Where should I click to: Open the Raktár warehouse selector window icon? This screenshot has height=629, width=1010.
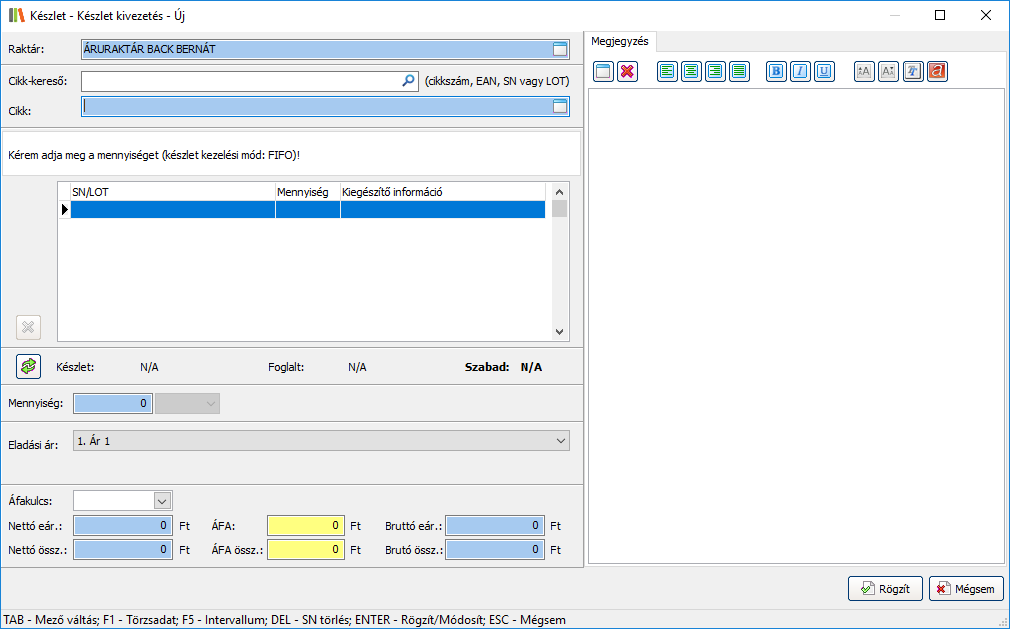[560, 49]
